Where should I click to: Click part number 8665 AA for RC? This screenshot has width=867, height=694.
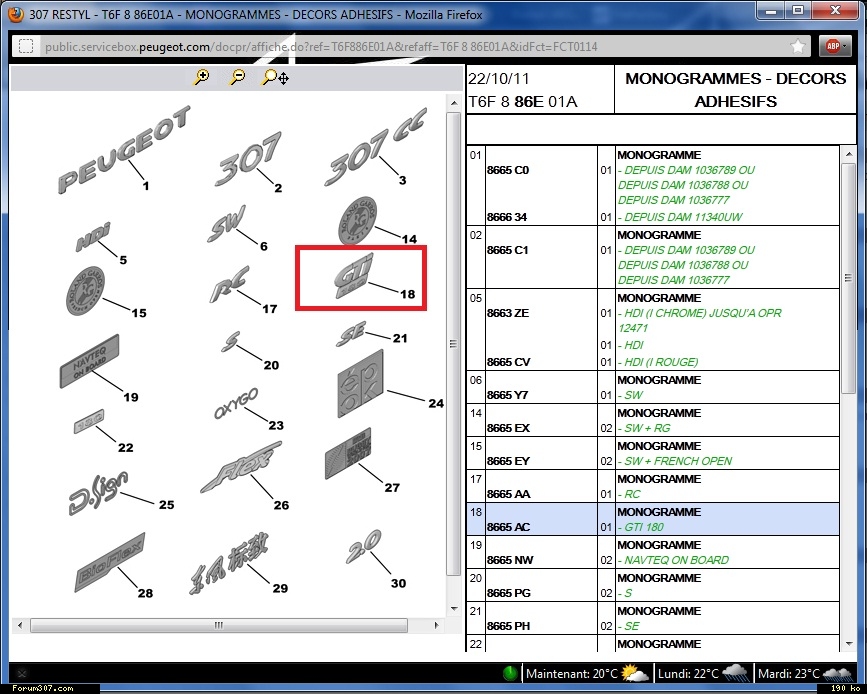pyautogui.click(x=508, y=494)
